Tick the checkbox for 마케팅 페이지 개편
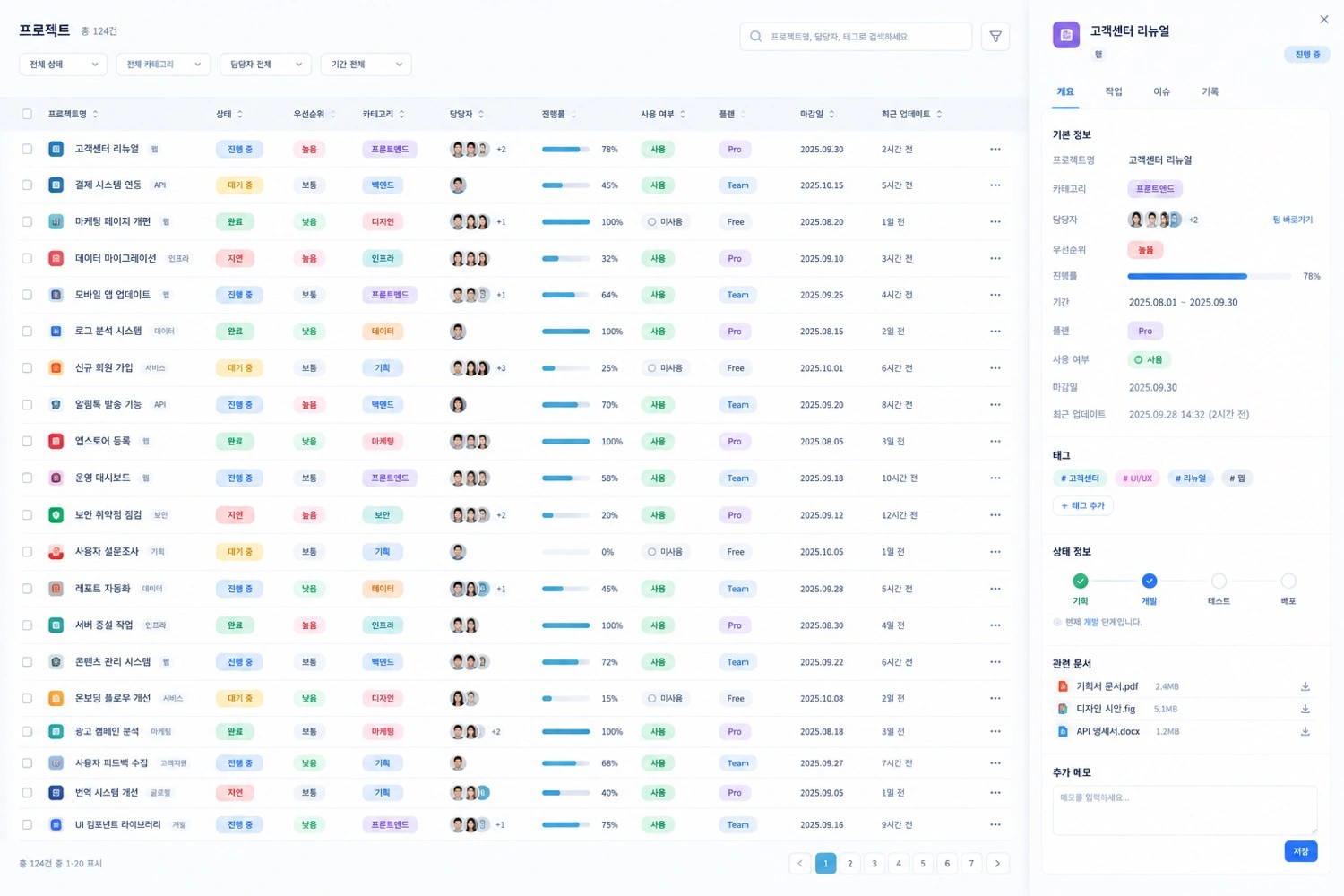 coord(27,221)
